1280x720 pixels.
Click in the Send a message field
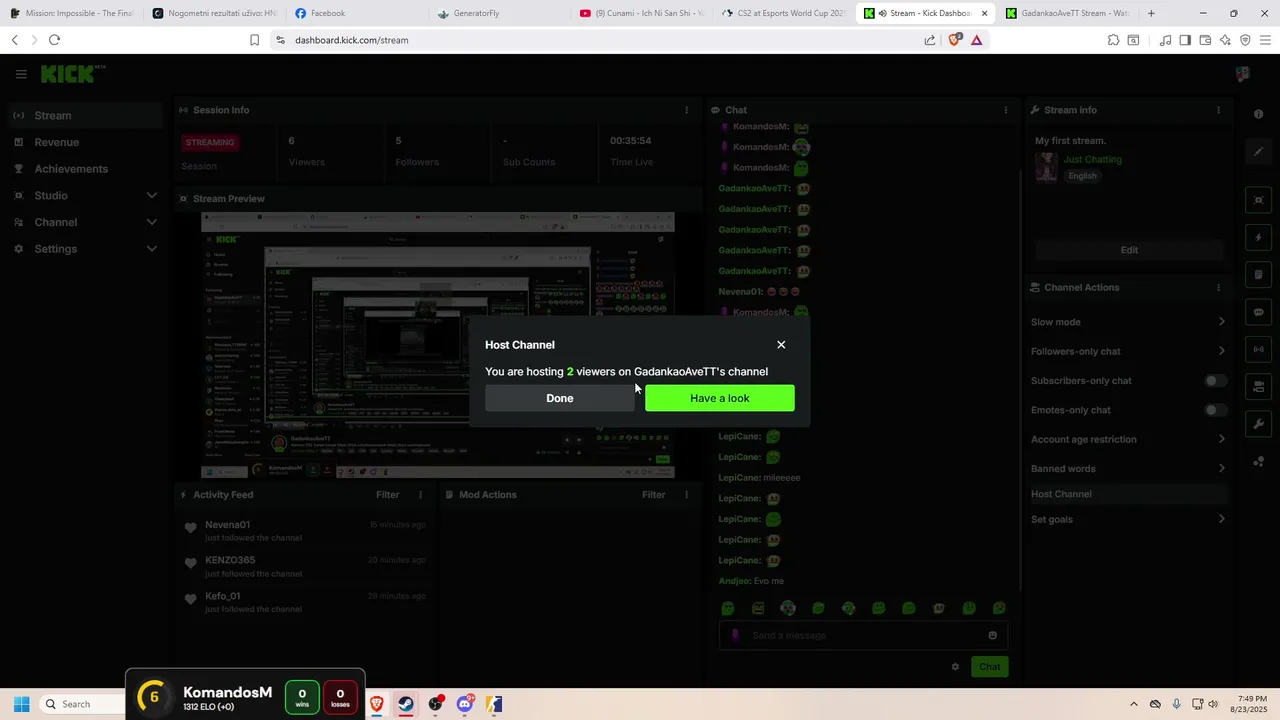pos(865,635)
